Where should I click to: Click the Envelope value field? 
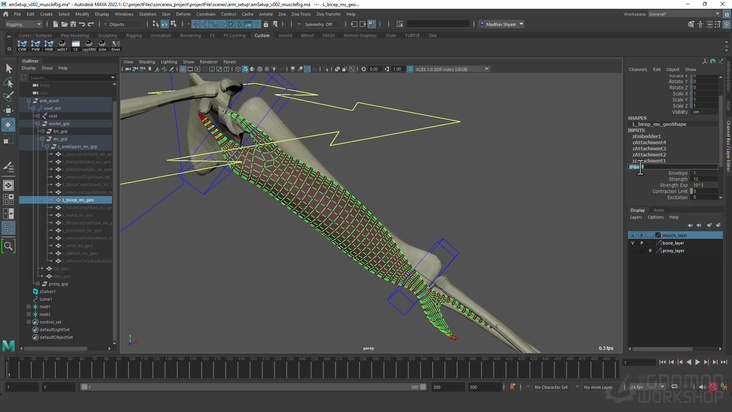(x=704, y=173)
